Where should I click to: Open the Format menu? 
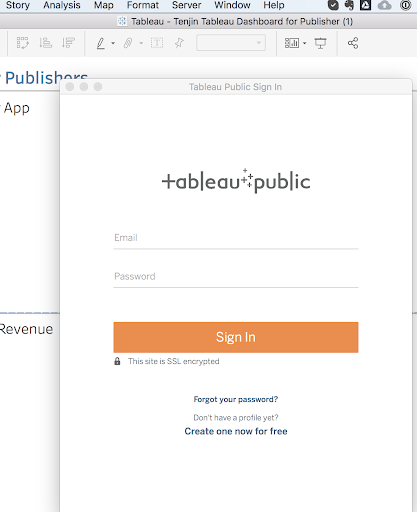point(143,5)
